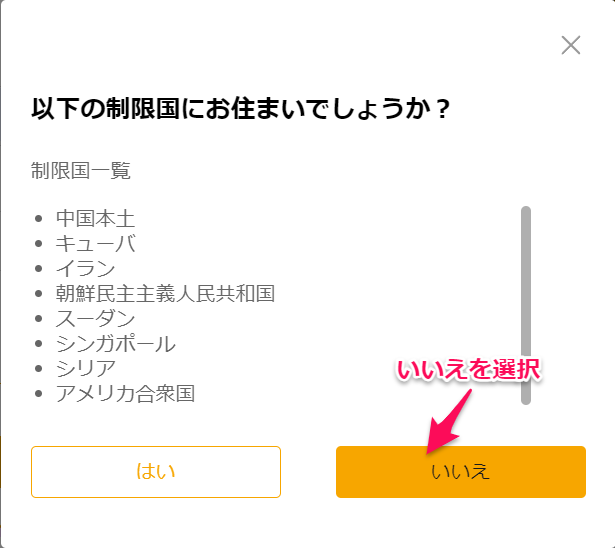
Task: Click the bullet beside シンガポール
Action: click(x=38, y=344)
